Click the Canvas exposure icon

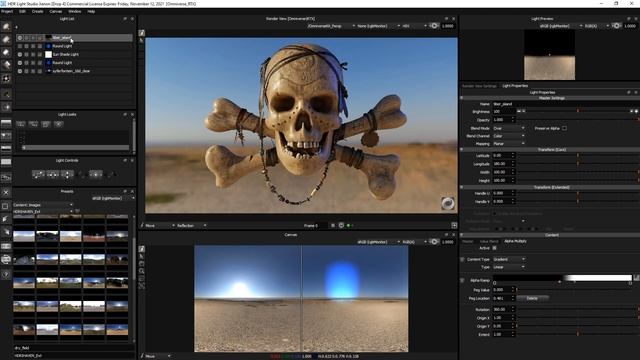(x=434, y=242)
